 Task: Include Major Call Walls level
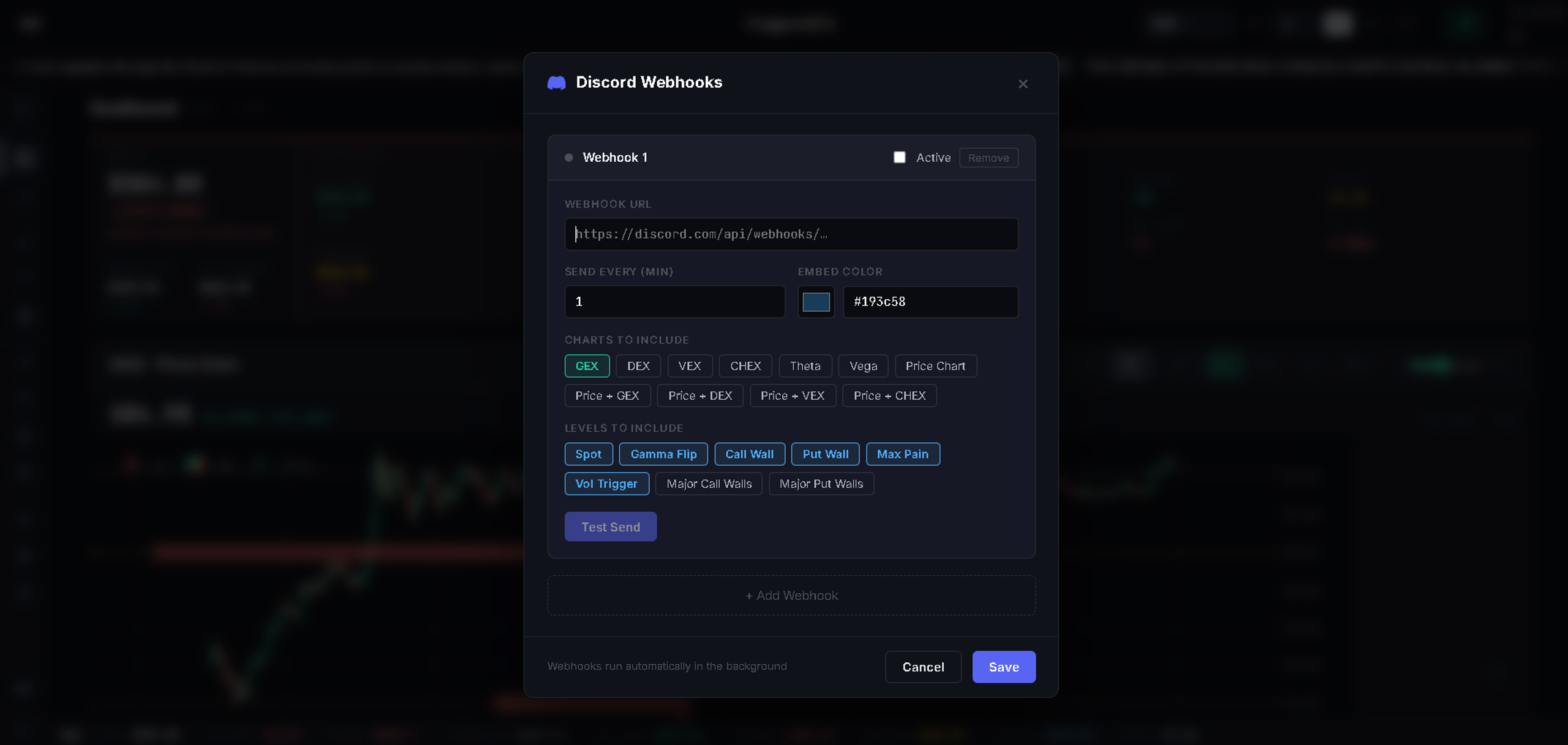[x=709, y=484]
